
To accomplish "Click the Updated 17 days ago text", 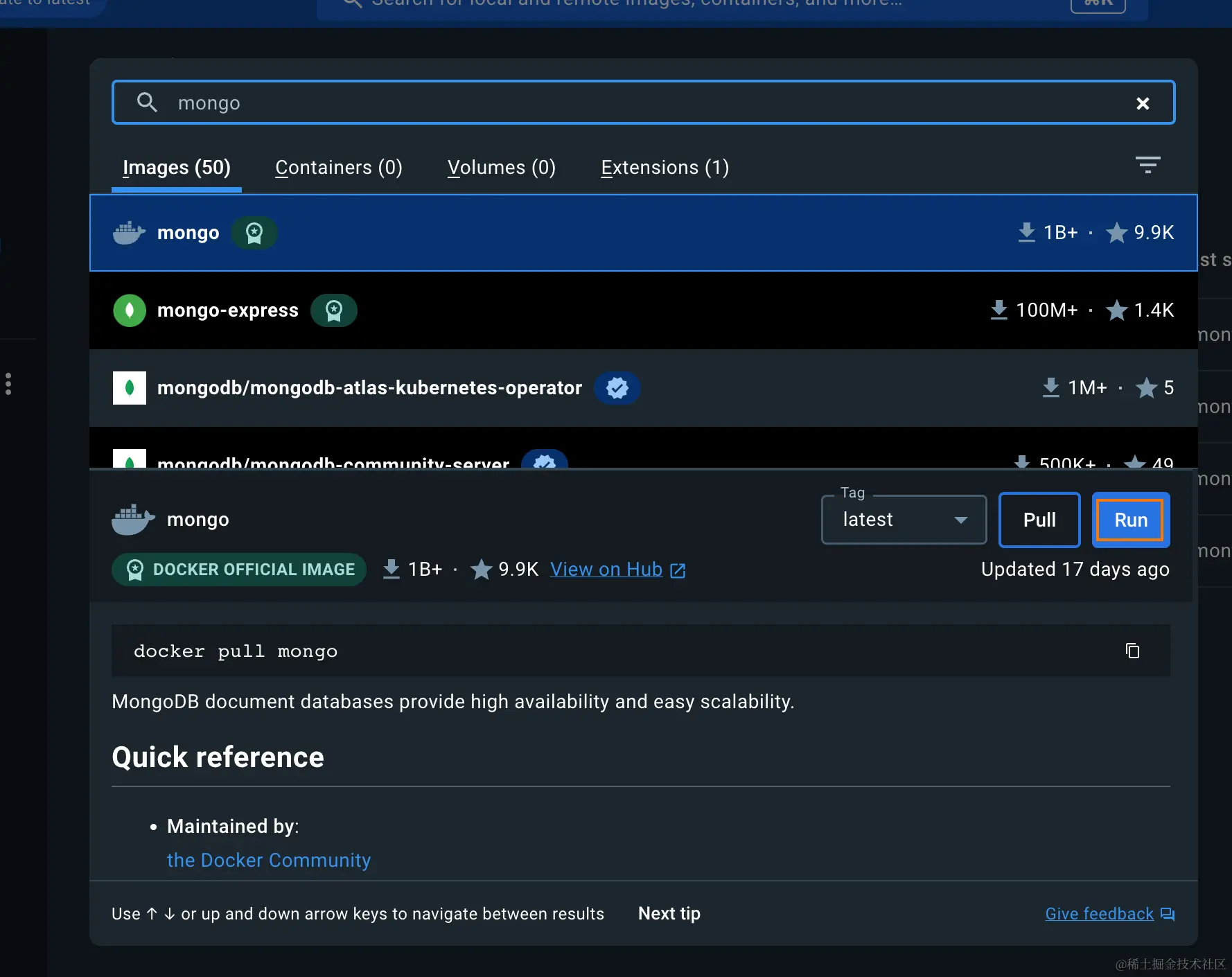I will point(1075,570).
